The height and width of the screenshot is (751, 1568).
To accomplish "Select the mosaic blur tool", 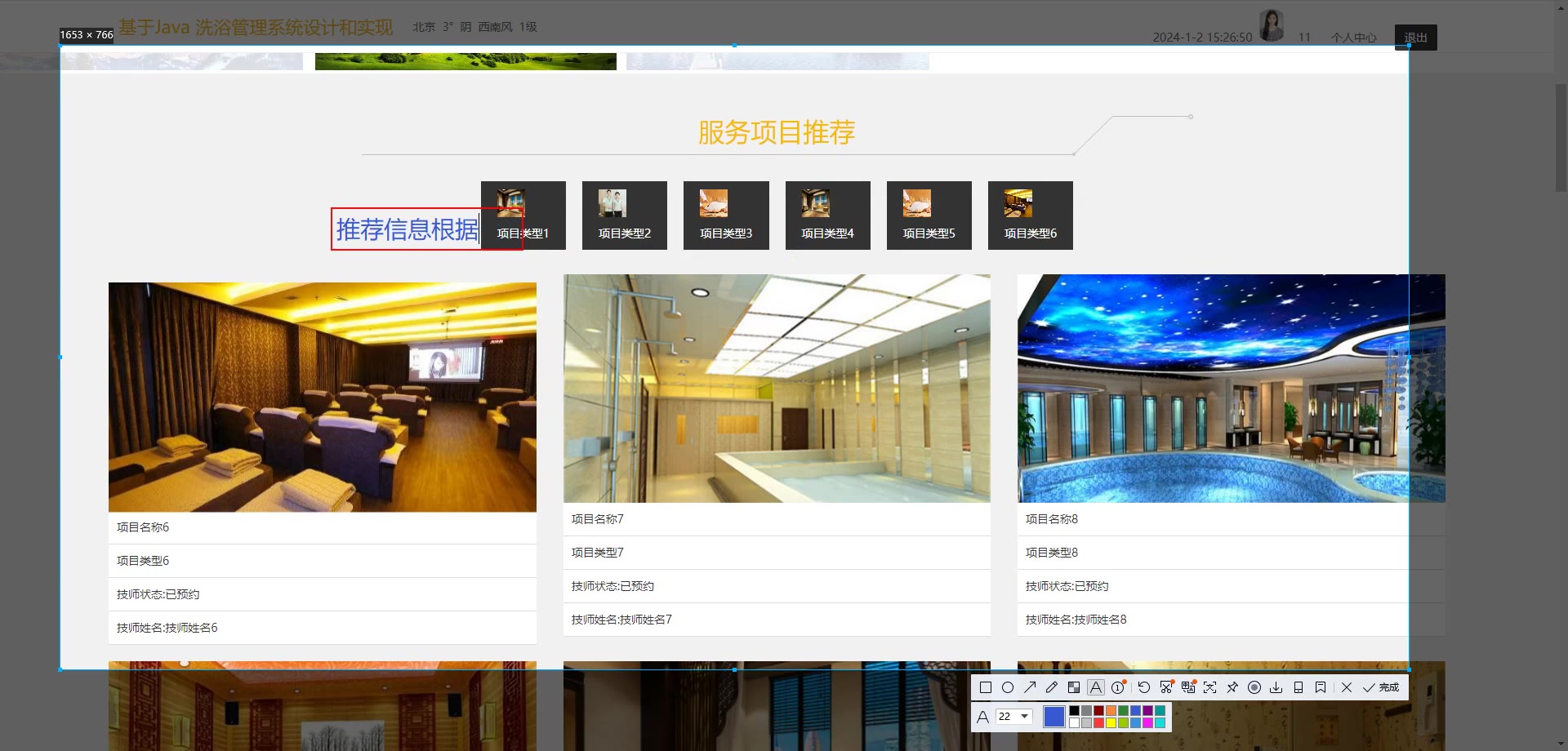I will (1074, 687).
